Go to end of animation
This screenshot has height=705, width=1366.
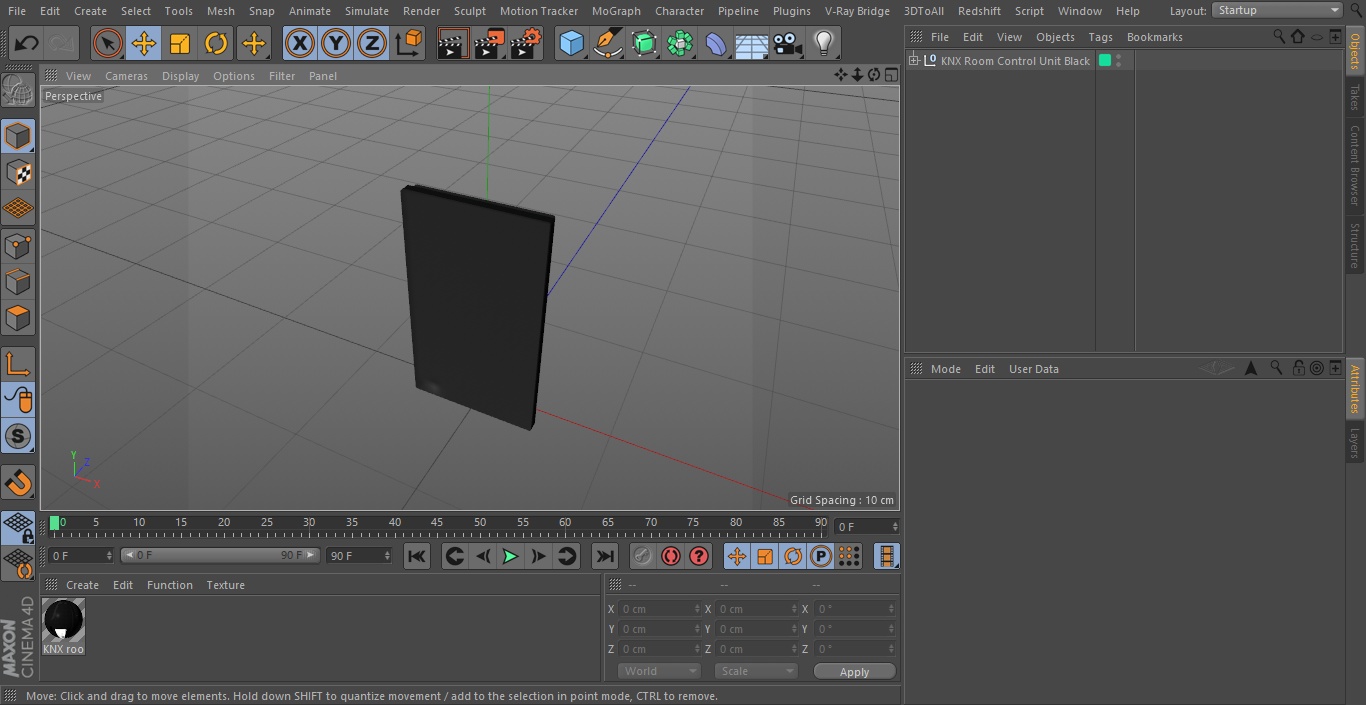point(605,556)
